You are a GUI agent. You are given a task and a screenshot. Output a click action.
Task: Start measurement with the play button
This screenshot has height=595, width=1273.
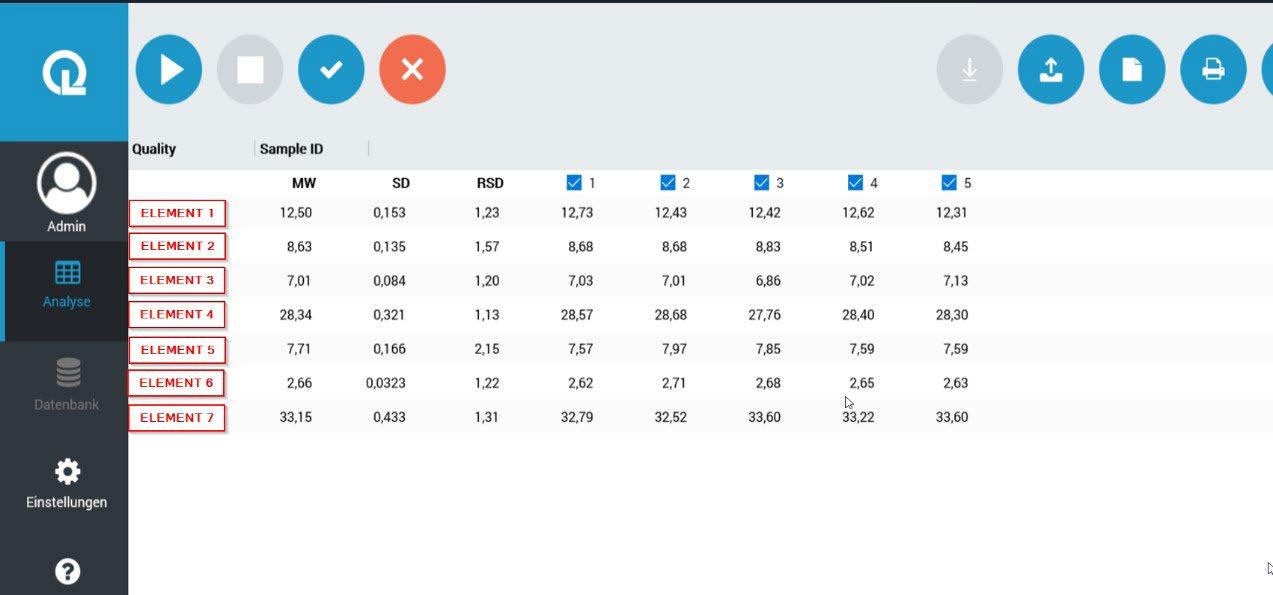click(x=169, y=70)
